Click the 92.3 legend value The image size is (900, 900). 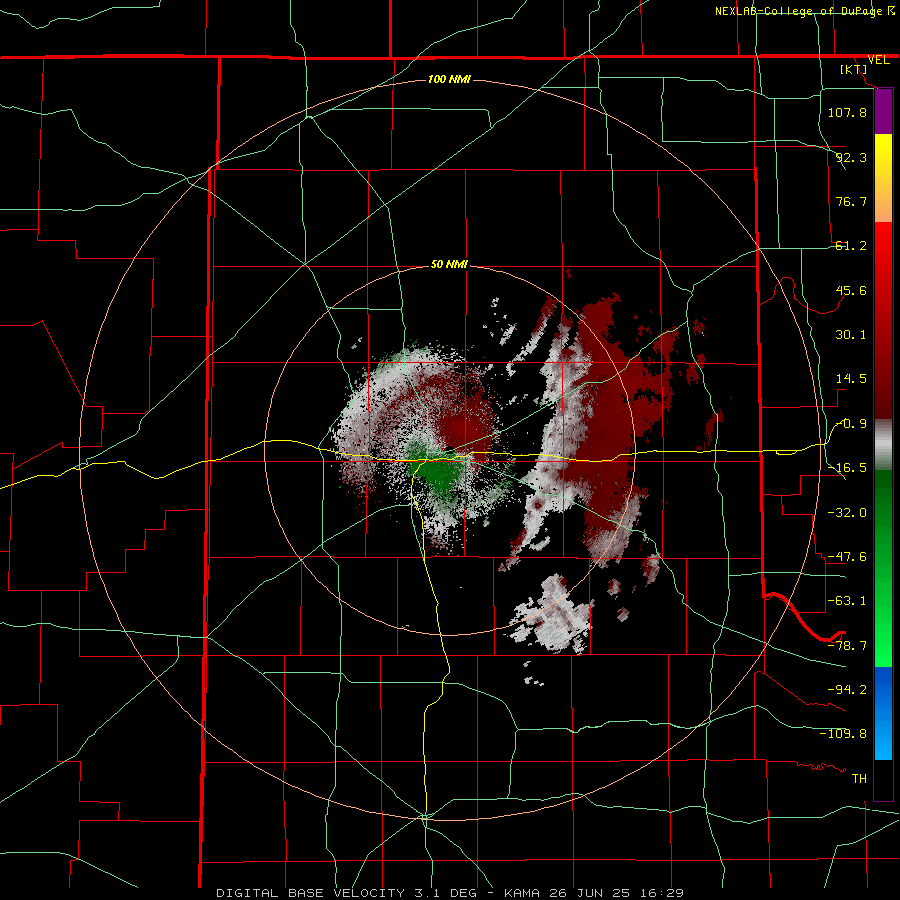851,157
